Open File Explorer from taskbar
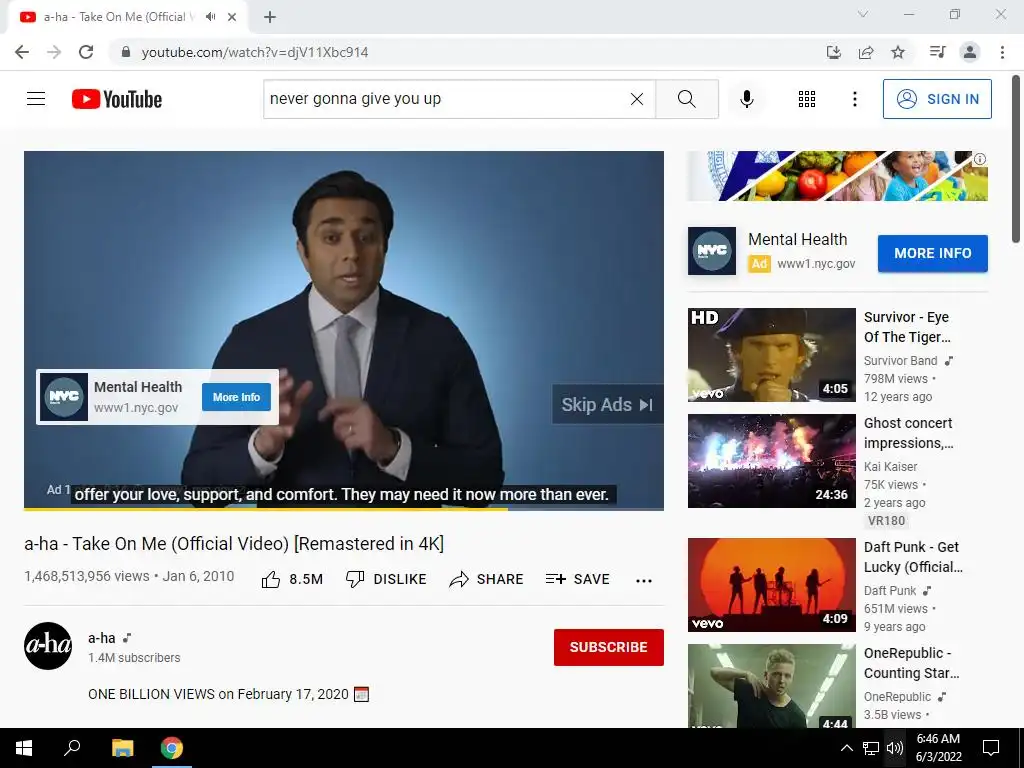Screen dimensions: 1024x768 [x=122, y=748]
